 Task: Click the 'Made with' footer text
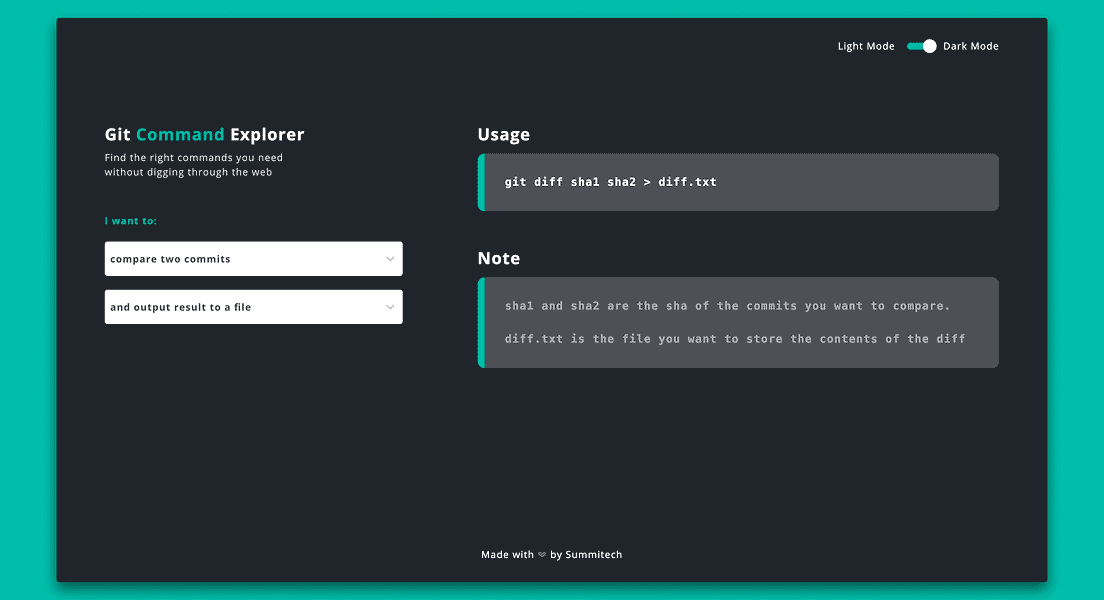(x=506, y=554)
